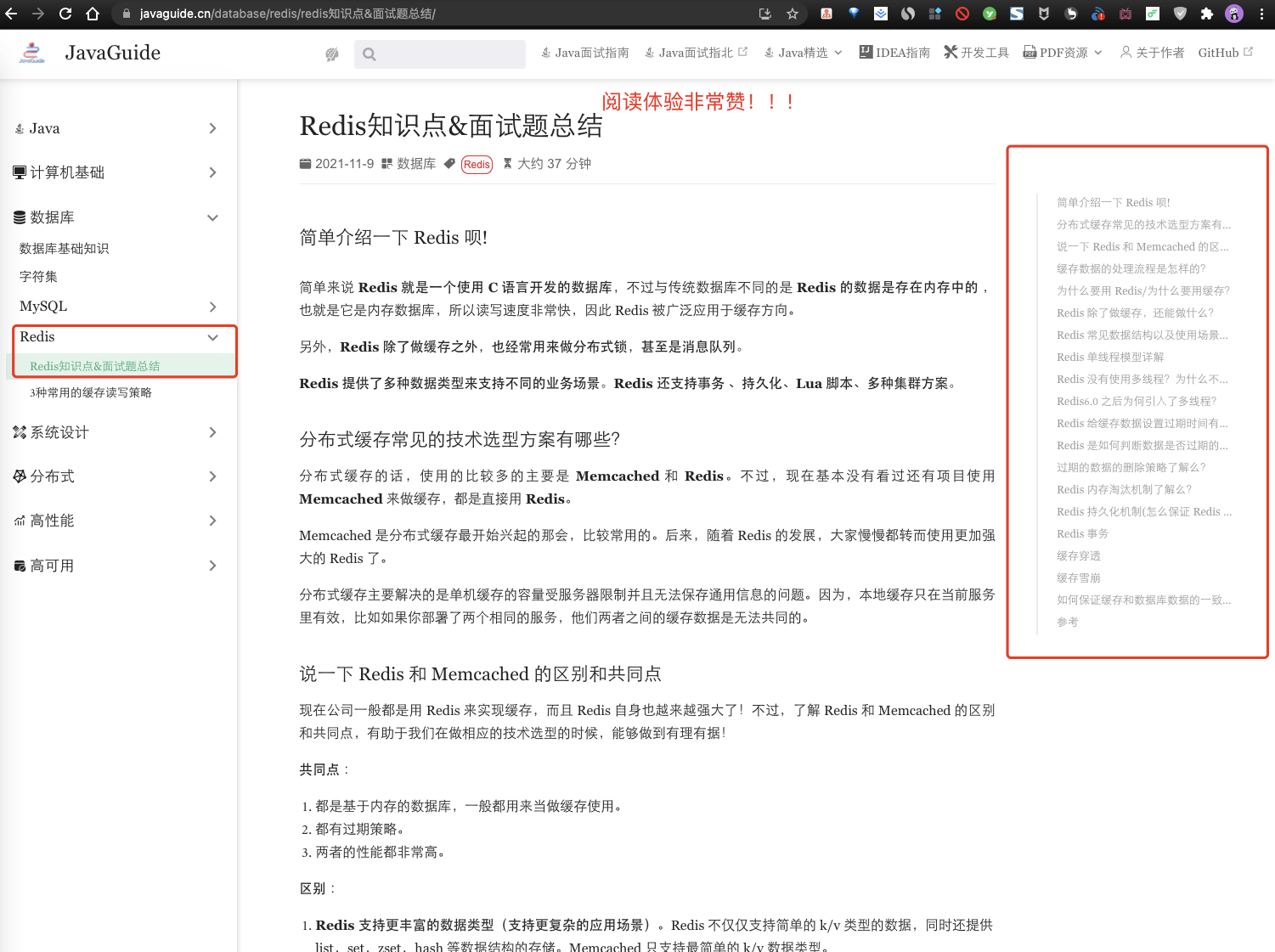Reload the page with the refresh icon
1275x952 pixels.
click(x=65, y=14)
